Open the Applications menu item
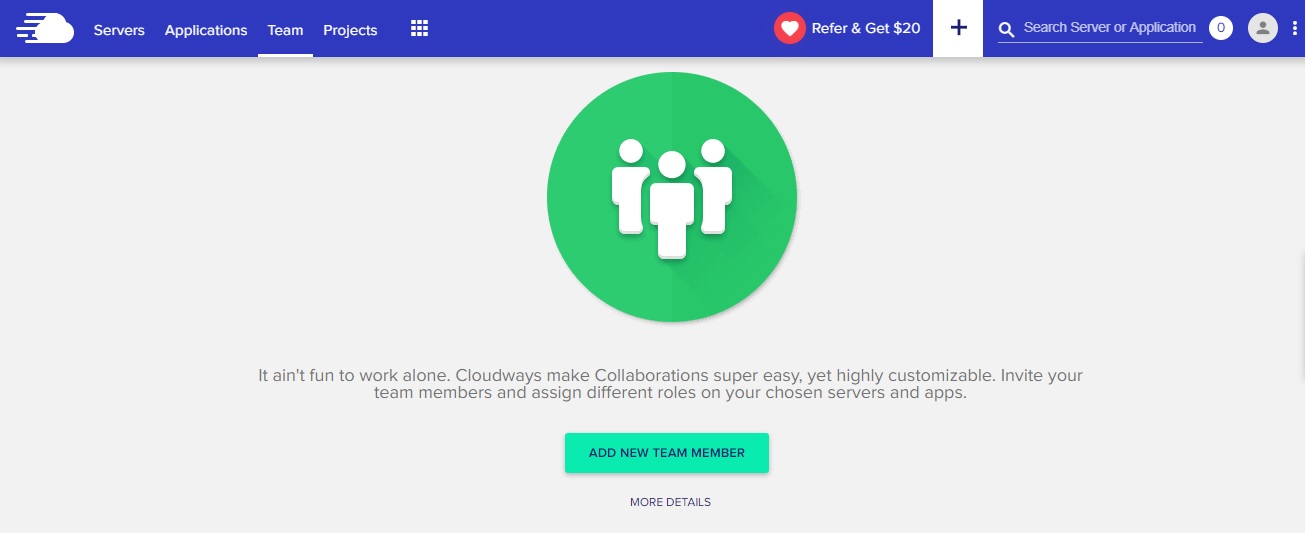 (x=206, y=30)
